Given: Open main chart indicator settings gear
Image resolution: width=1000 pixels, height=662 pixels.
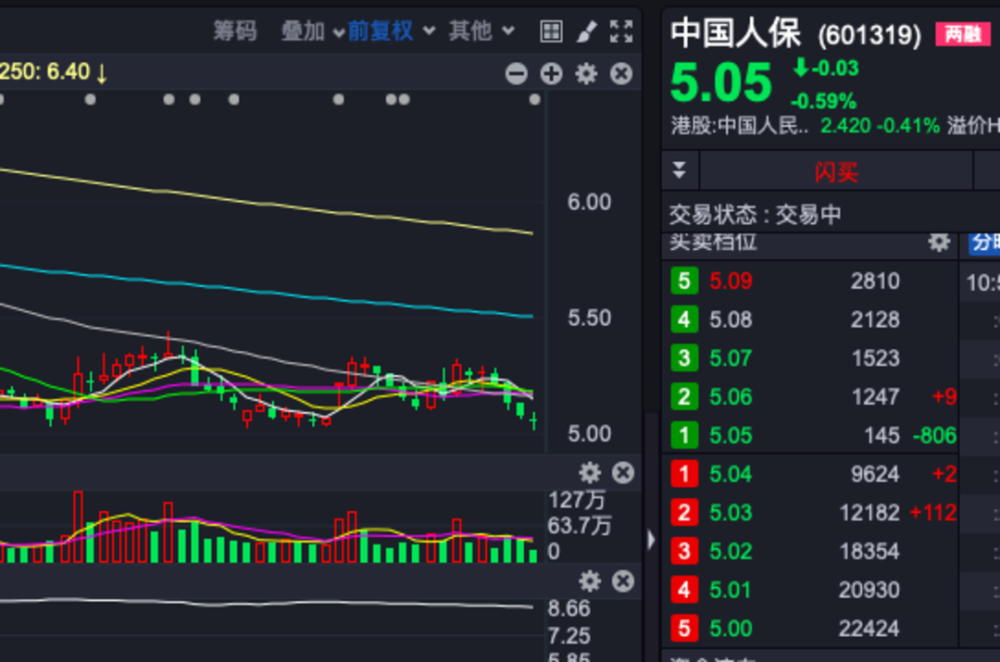Looking at the screenshot, I should coord(586,73).
